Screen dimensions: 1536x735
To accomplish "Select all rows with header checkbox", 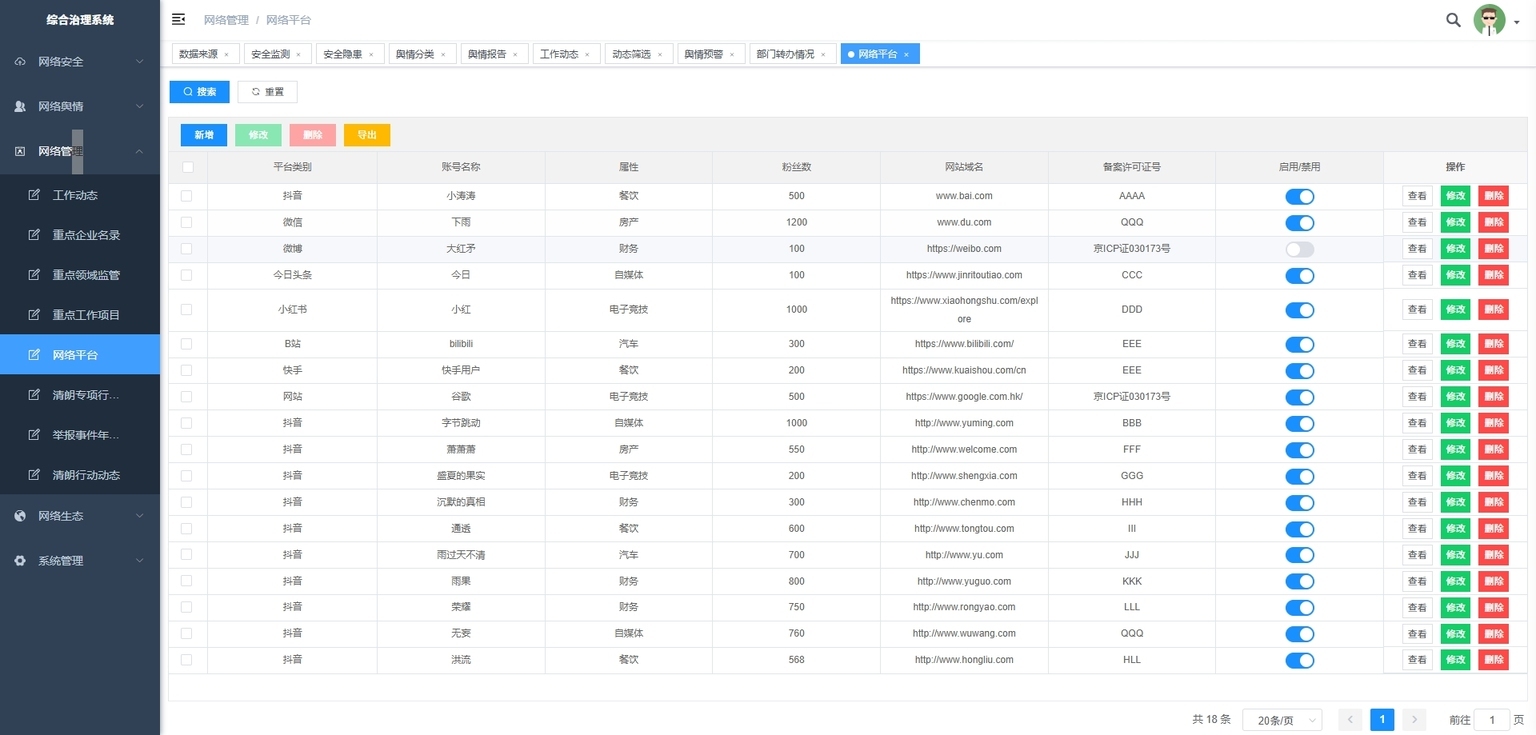I will pyautogui.click(x=187, y=167).
